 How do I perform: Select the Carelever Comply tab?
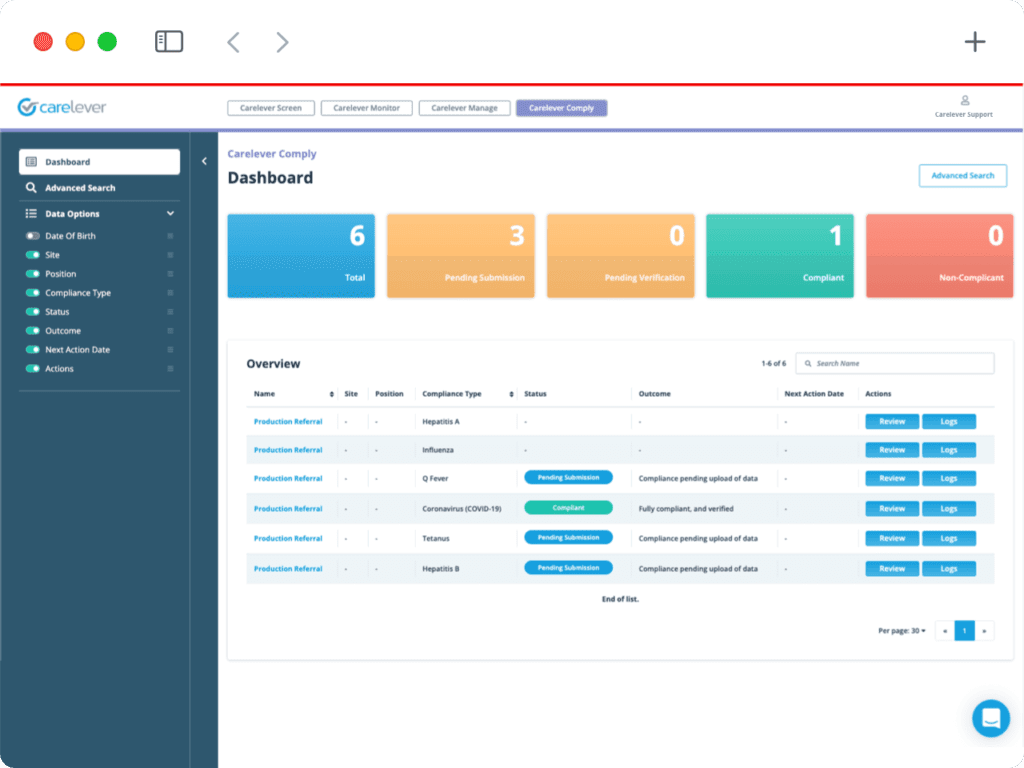[562, 108]
